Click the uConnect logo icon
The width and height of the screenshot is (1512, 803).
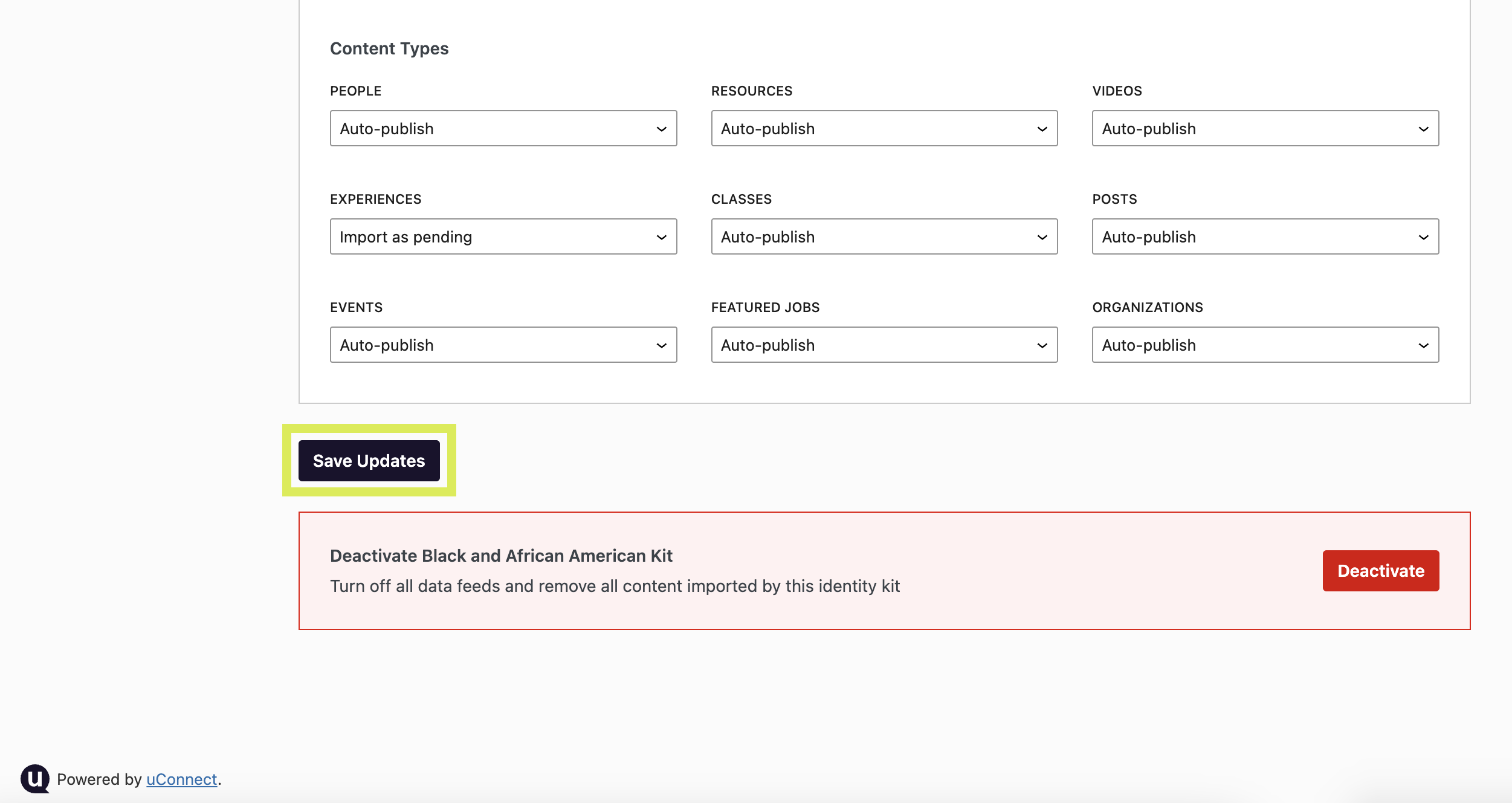pyautogui.click(x=35, y=778)
